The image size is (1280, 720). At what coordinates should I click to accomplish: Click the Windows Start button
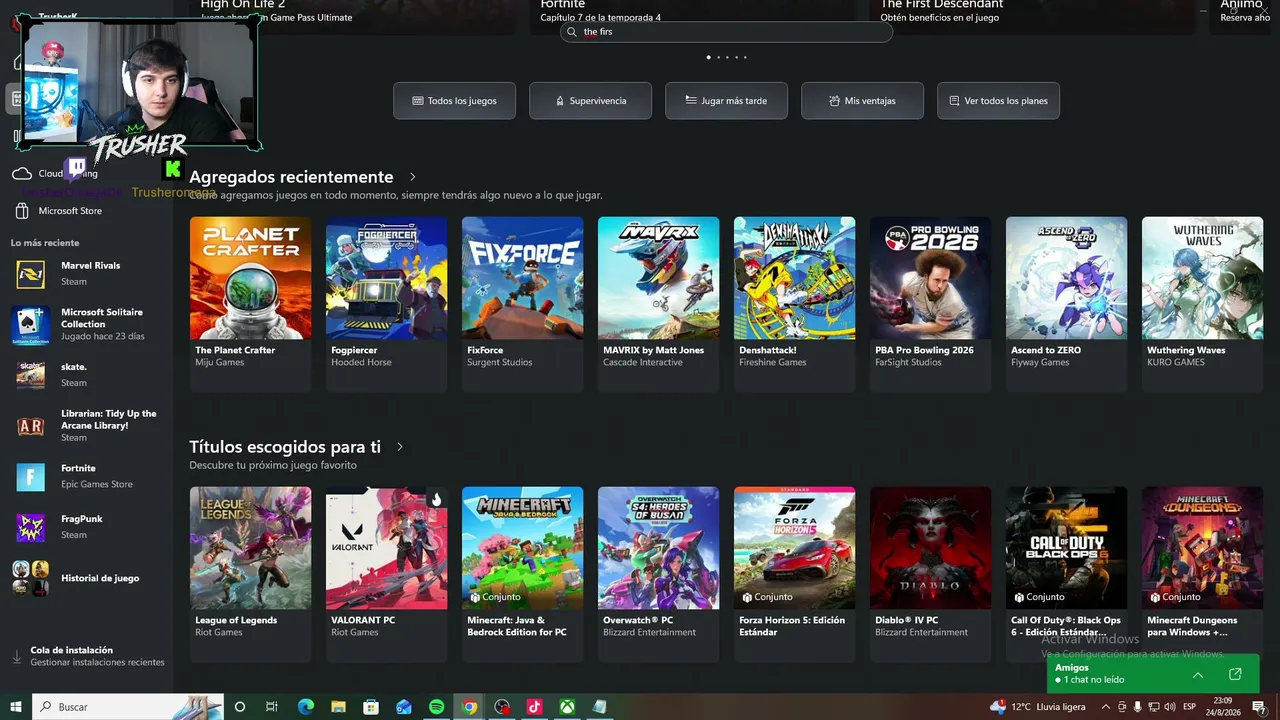[x=16, y=707]
